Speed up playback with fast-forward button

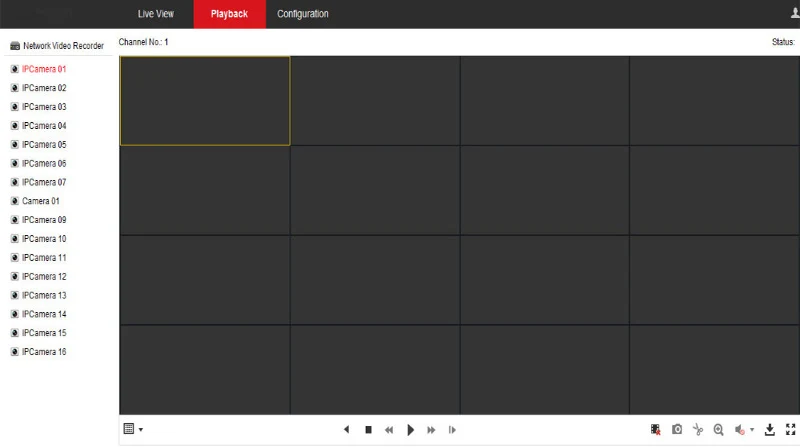[x=431, y=430]
